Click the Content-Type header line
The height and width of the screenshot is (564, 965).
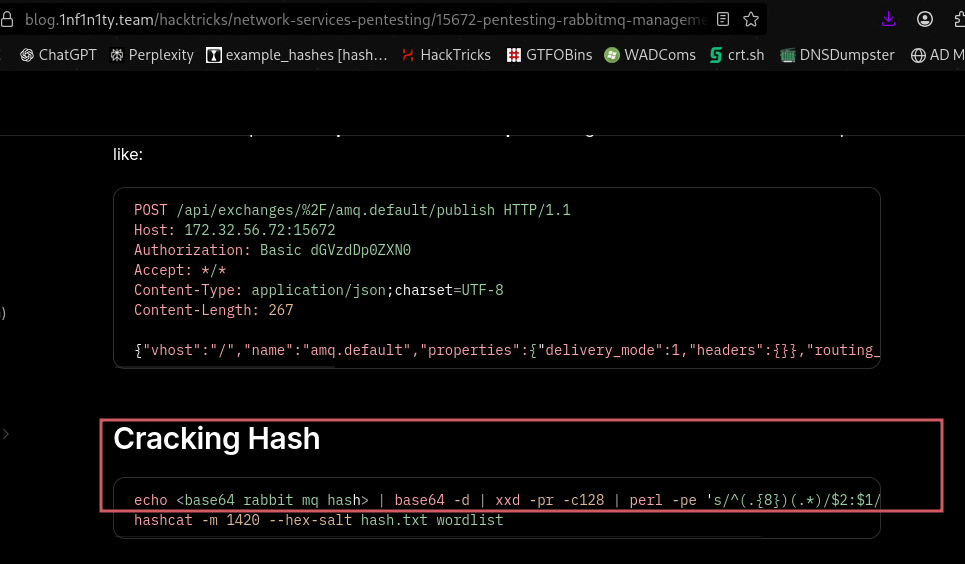(x=318, y=290)
